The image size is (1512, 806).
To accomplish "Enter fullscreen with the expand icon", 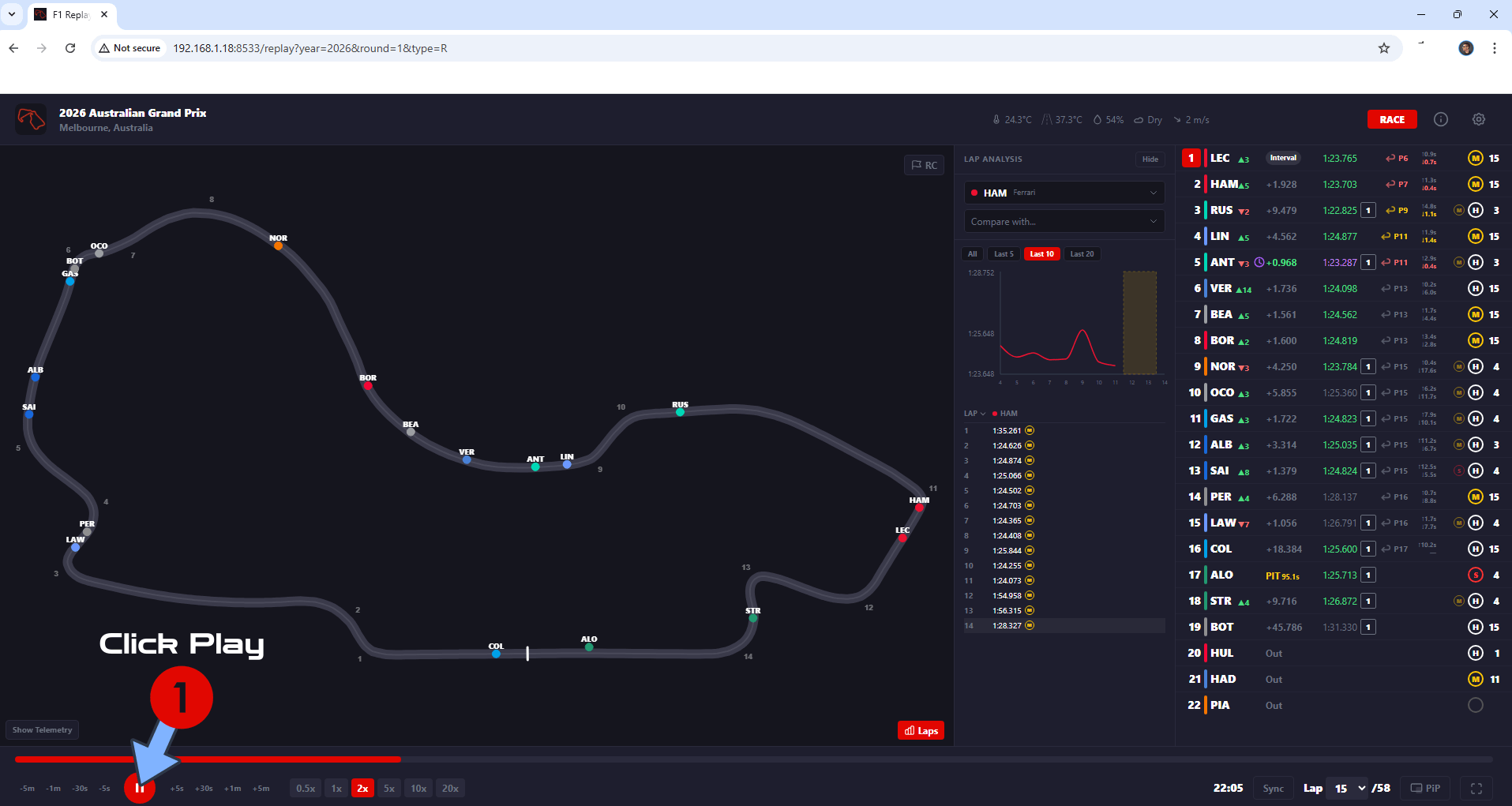I will (x=1476, y=788).
